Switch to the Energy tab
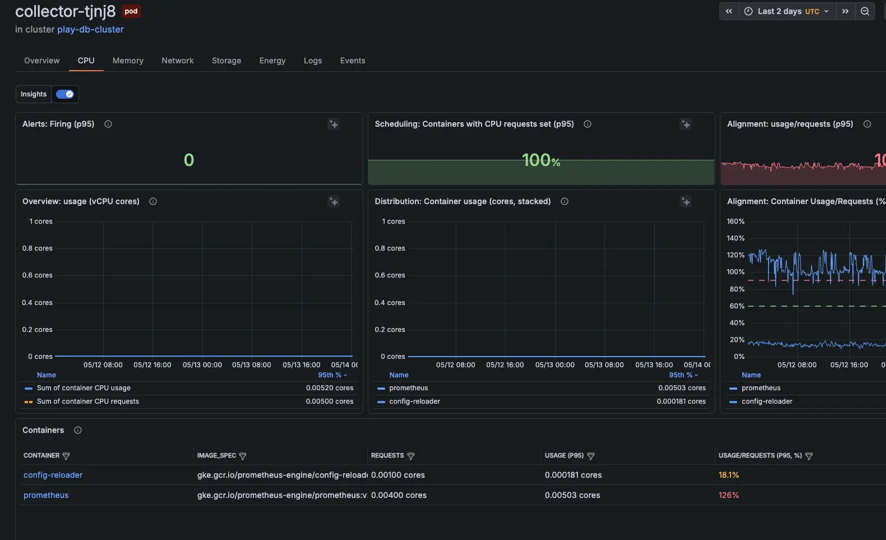The width and height of the screenshot is (886, 540). tap(272, 60)
